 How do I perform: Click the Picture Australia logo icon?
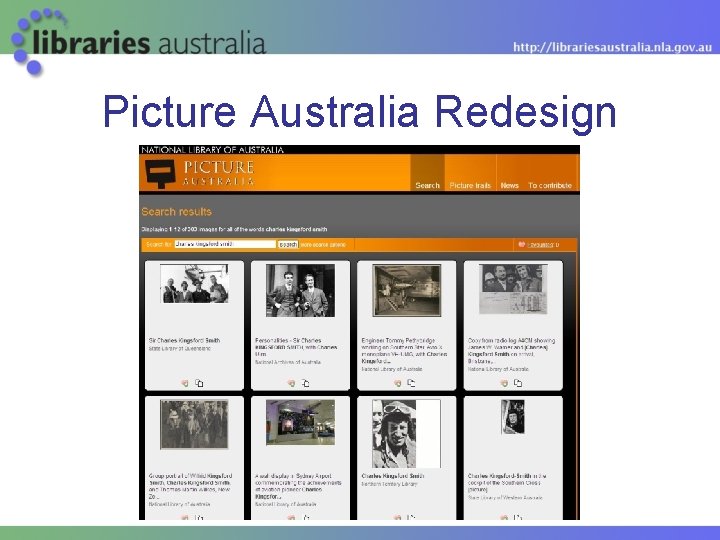click(x=160, y=174)
